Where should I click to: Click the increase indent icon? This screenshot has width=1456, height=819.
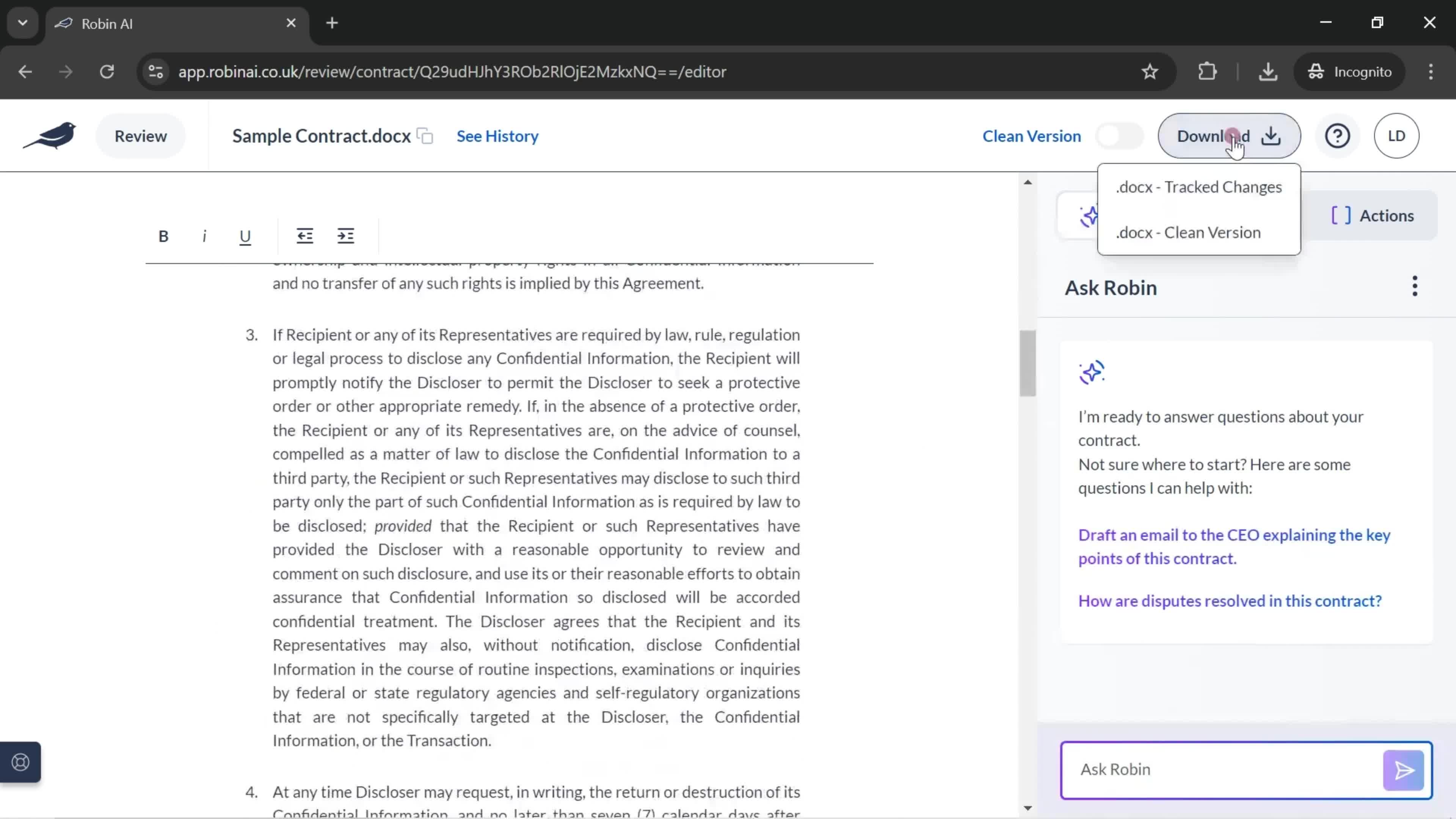346,236
